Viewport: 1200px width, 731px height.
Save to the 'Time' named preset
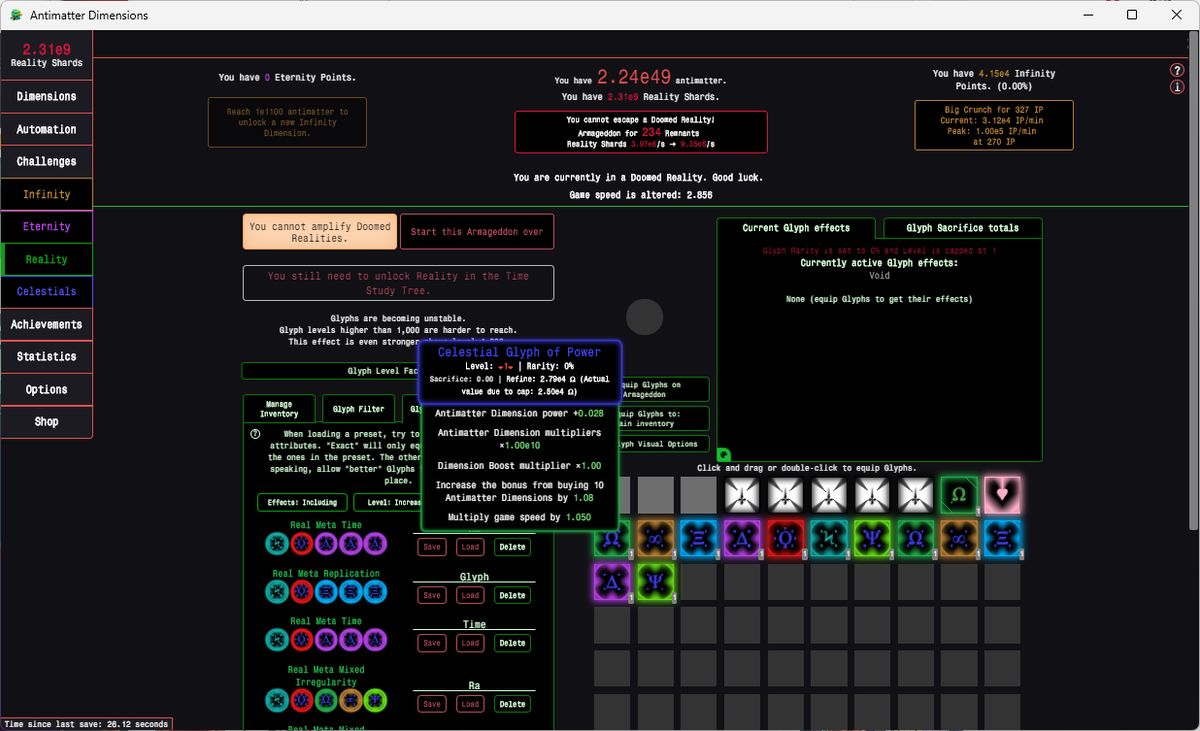432,643
